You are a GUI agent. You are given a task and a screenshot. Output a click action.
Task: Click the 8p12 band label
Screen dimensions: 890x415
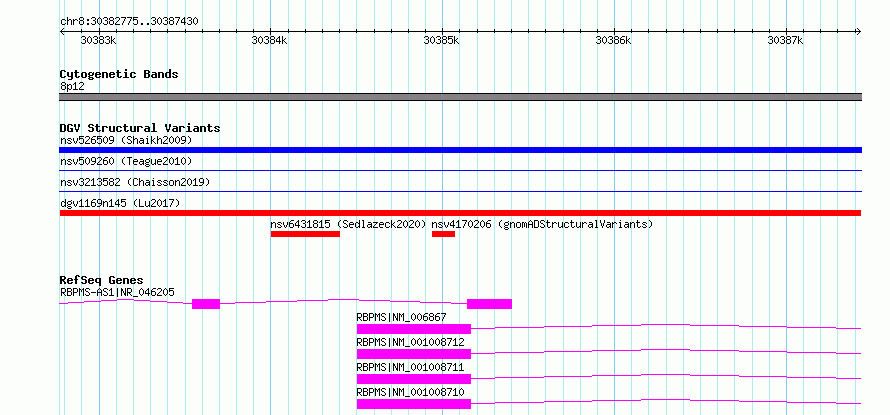[x=72, y=87]
